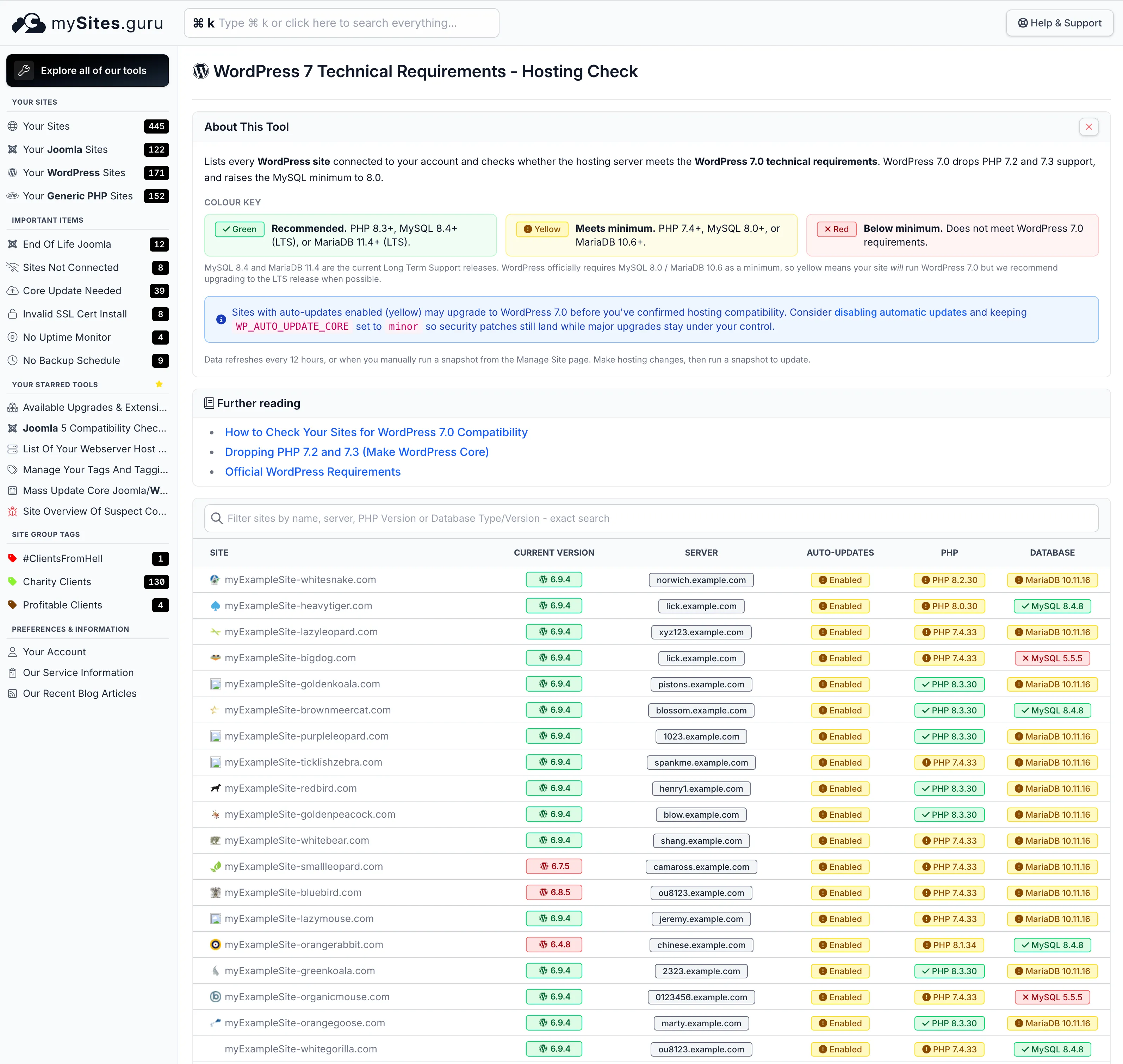Open the Official WordPress Requirements link
The width and height of the screenshot is (1123, 1064).
[x=312, y=471]
